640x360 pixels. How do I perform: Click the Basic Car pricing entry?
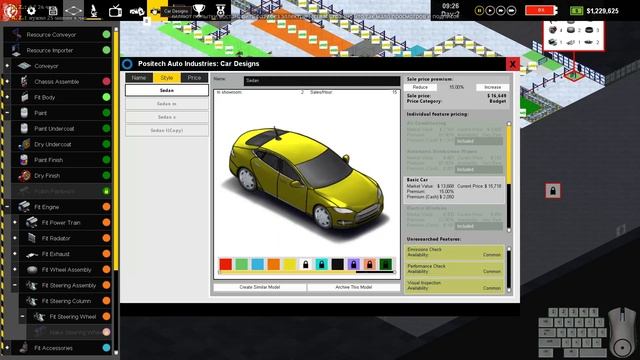click(x=454, y=189)
